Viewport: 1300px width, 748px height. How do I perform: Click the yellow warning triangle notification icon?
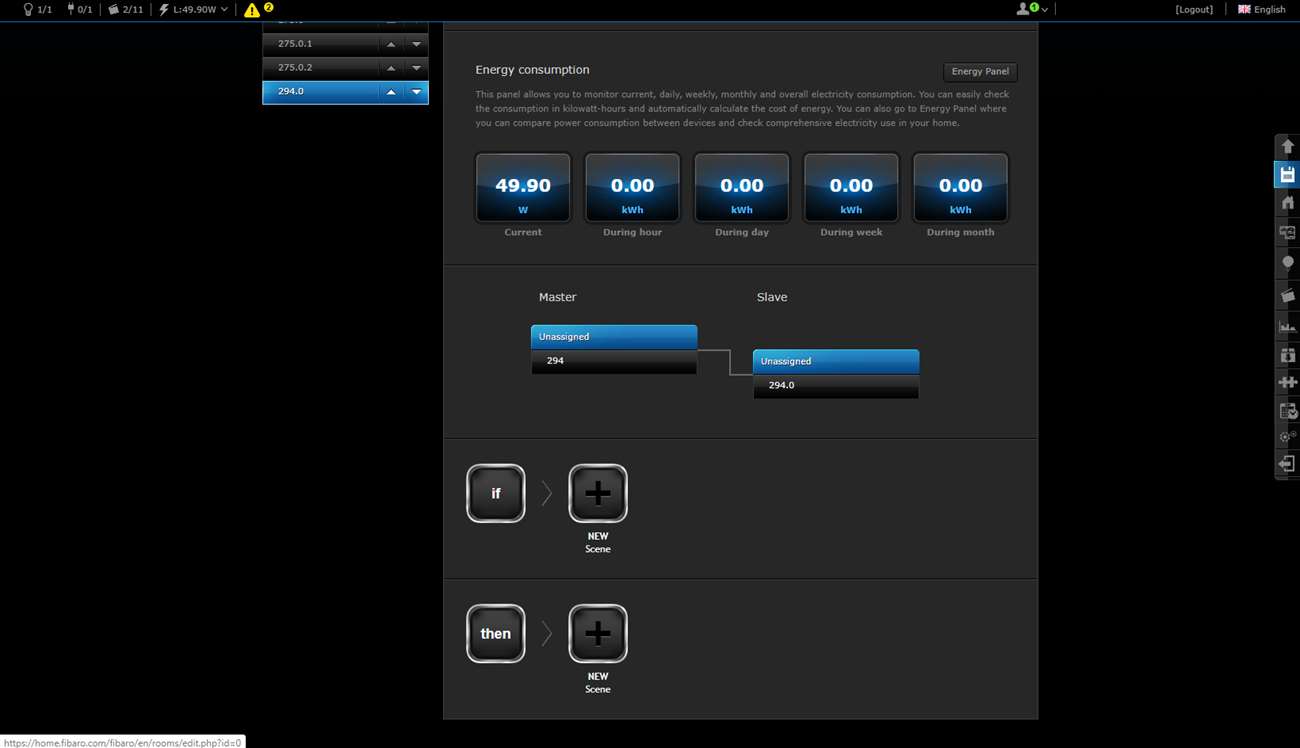[x=253, y=10]
